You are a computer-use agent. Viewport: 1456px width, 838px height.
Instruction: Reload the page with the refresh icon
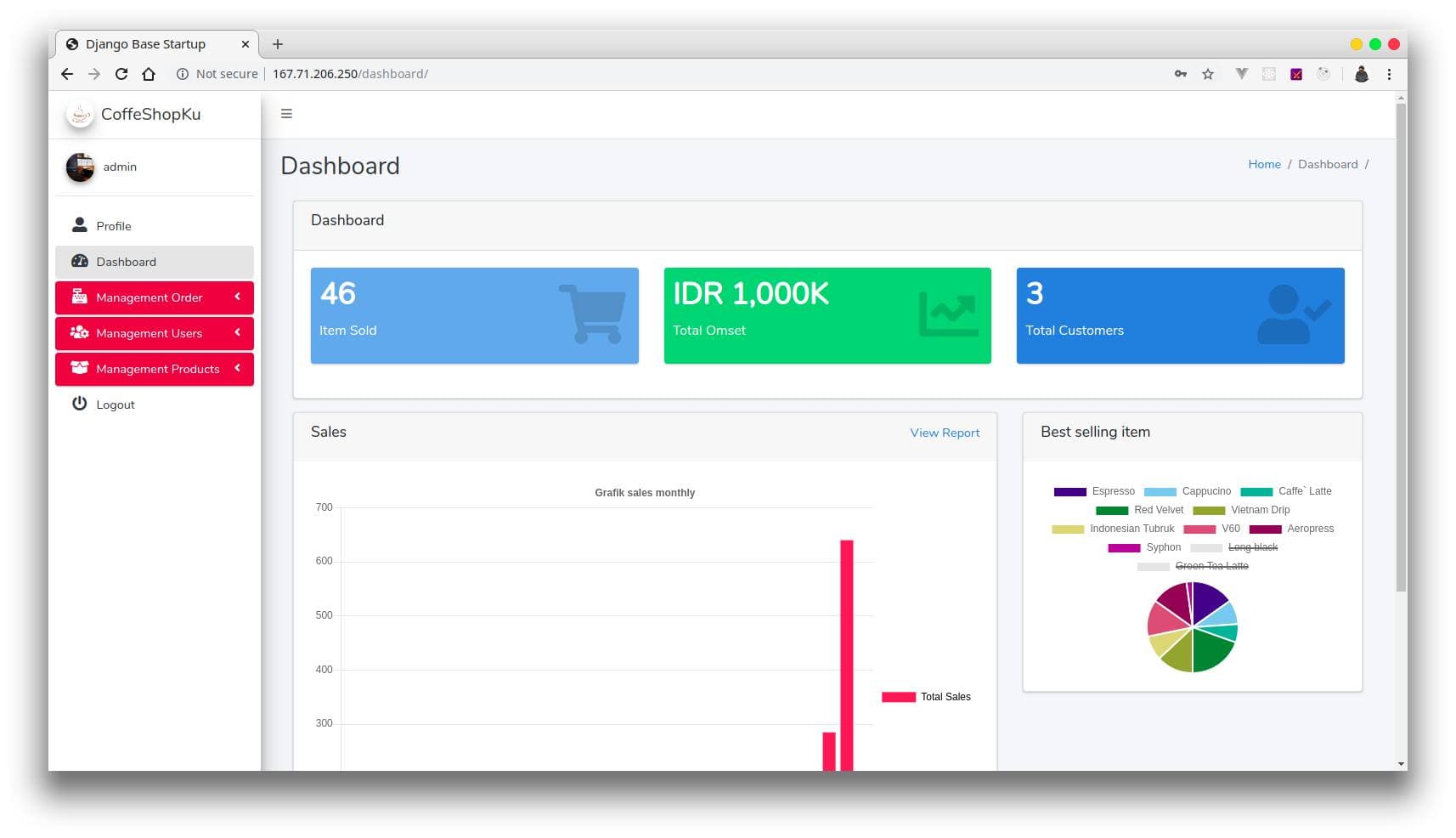point(121,74)
